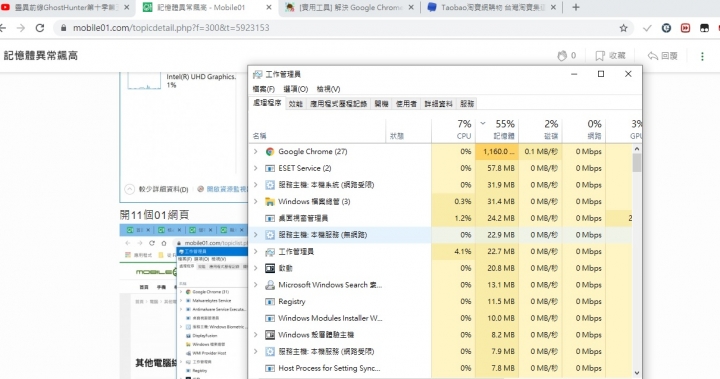720x379 pixels.
Task: Open the round dark-blue extension icon in Chrome toolbar
Action: [x=666, y=28]
